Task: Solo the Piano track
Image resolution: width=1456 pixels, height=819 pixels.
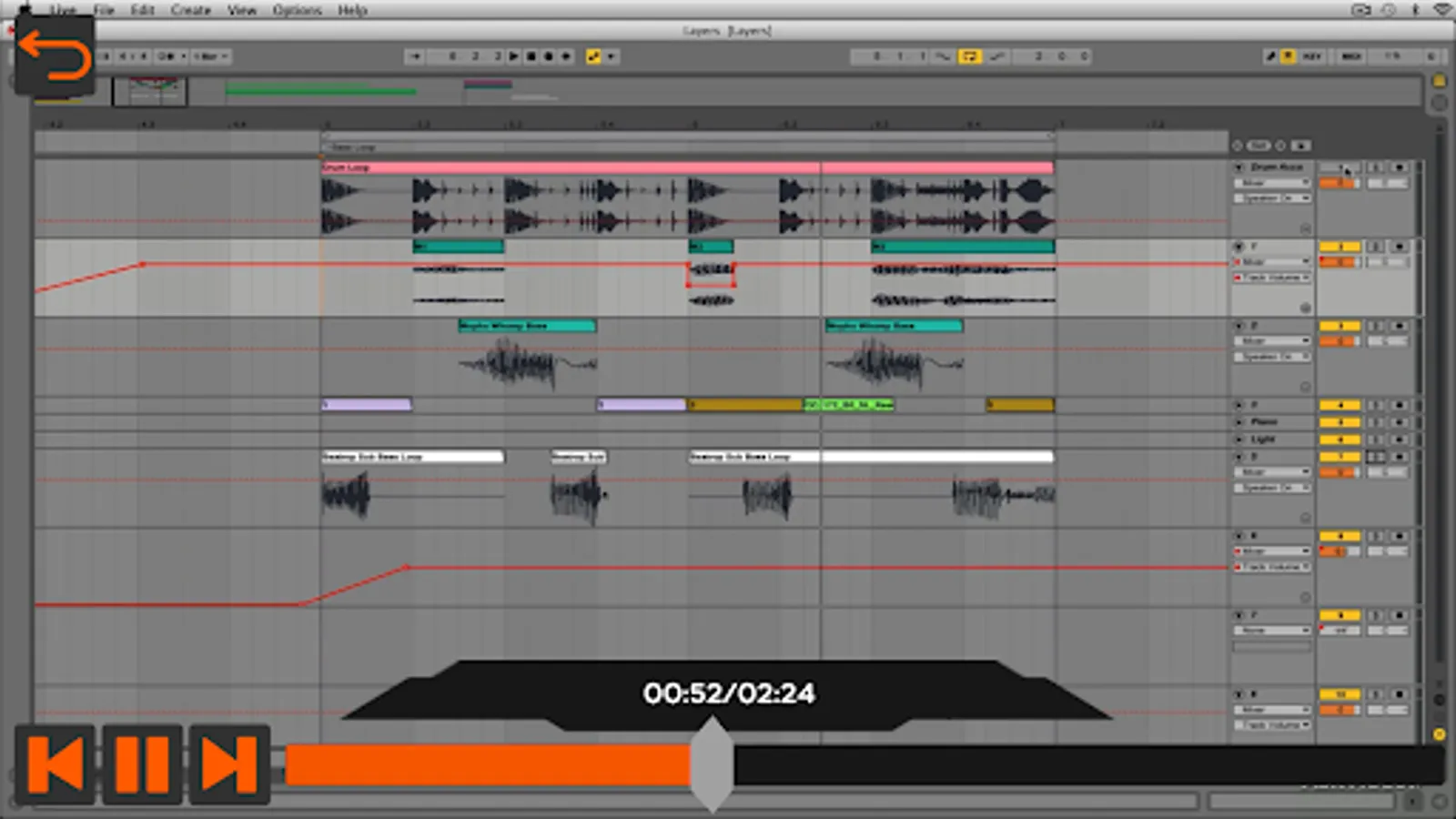Action: click(x=1376, y=422)
